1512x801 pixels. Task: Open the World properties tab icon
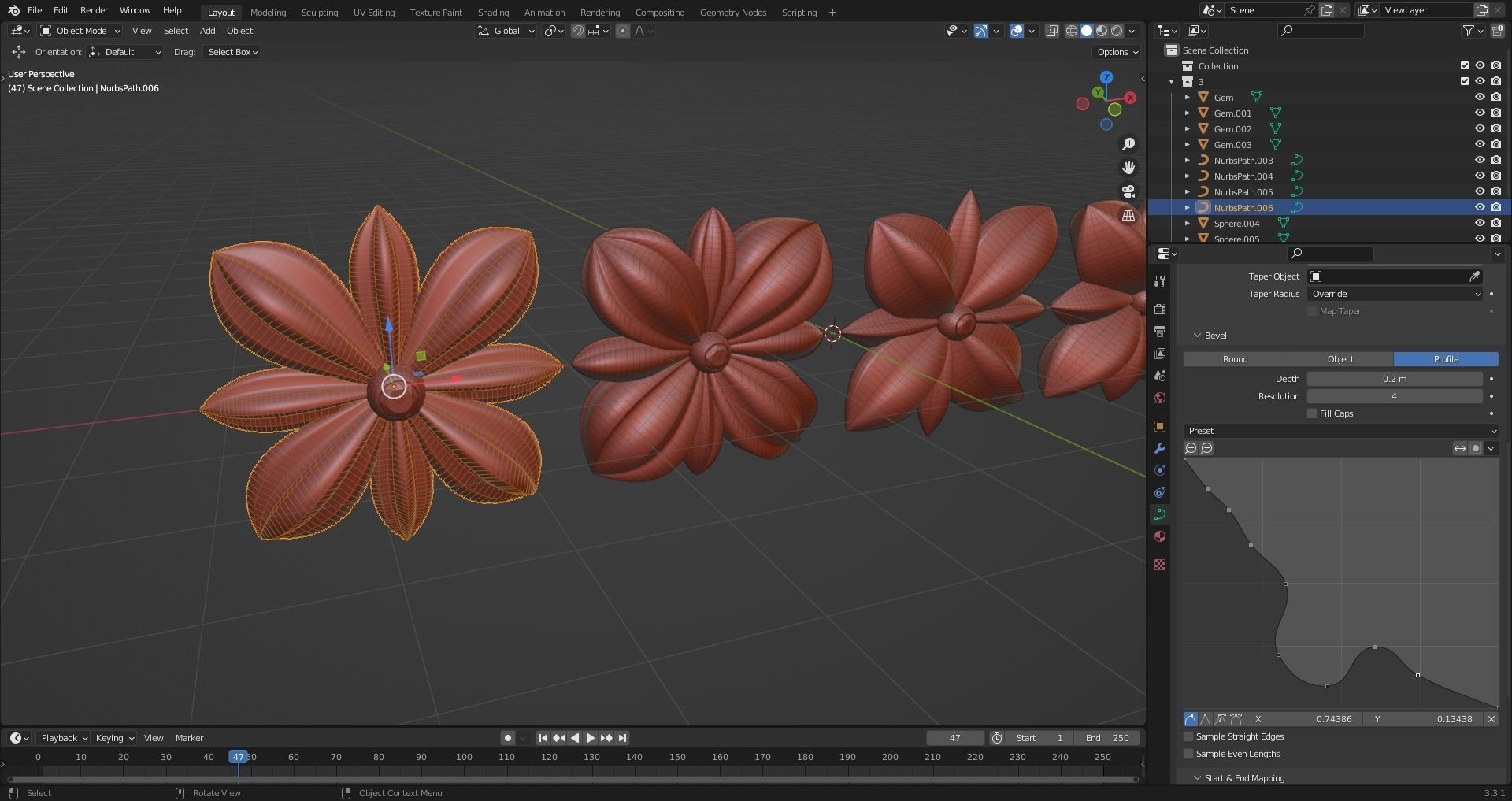[1159, 398]
